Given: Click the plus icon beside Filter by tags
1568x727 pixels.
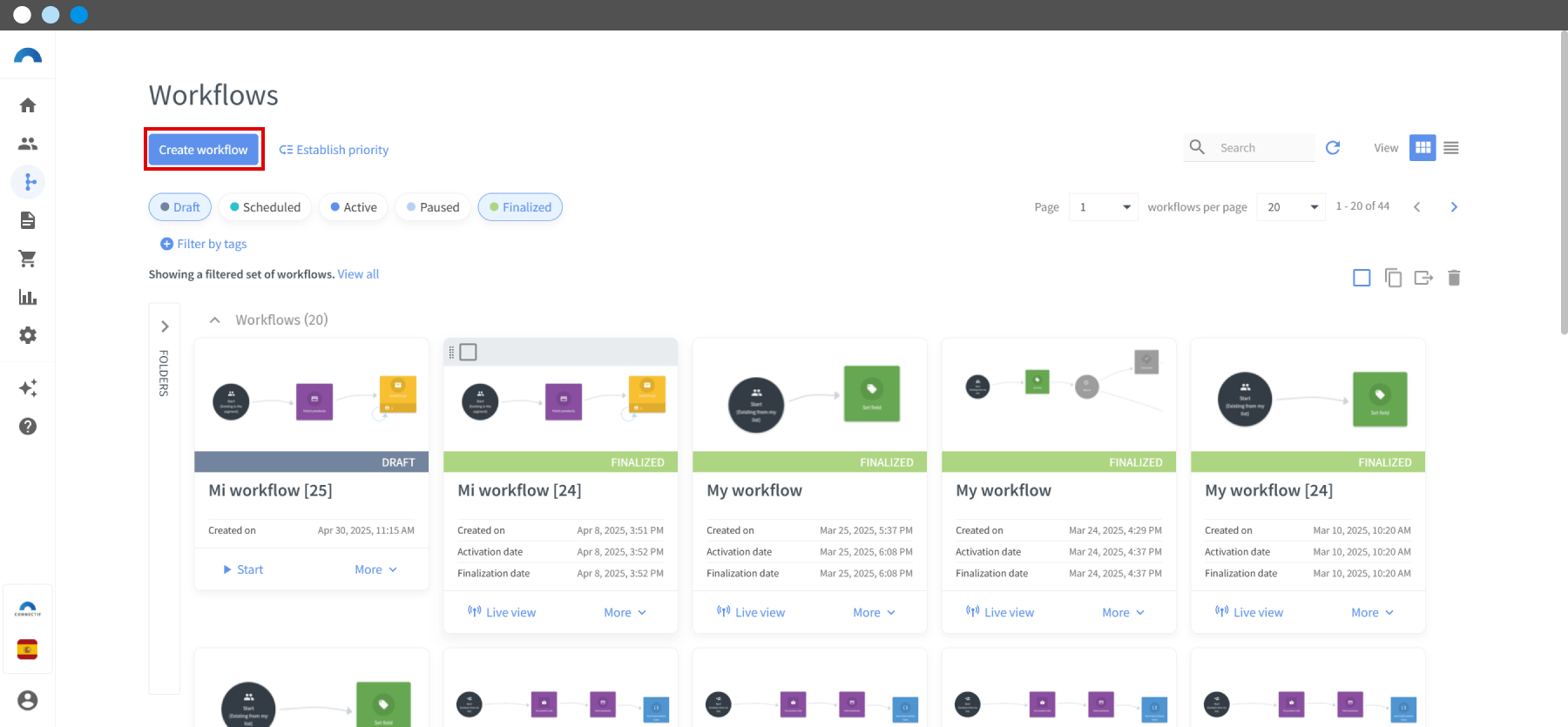Looking at the screenshot, I should point(166,244).
